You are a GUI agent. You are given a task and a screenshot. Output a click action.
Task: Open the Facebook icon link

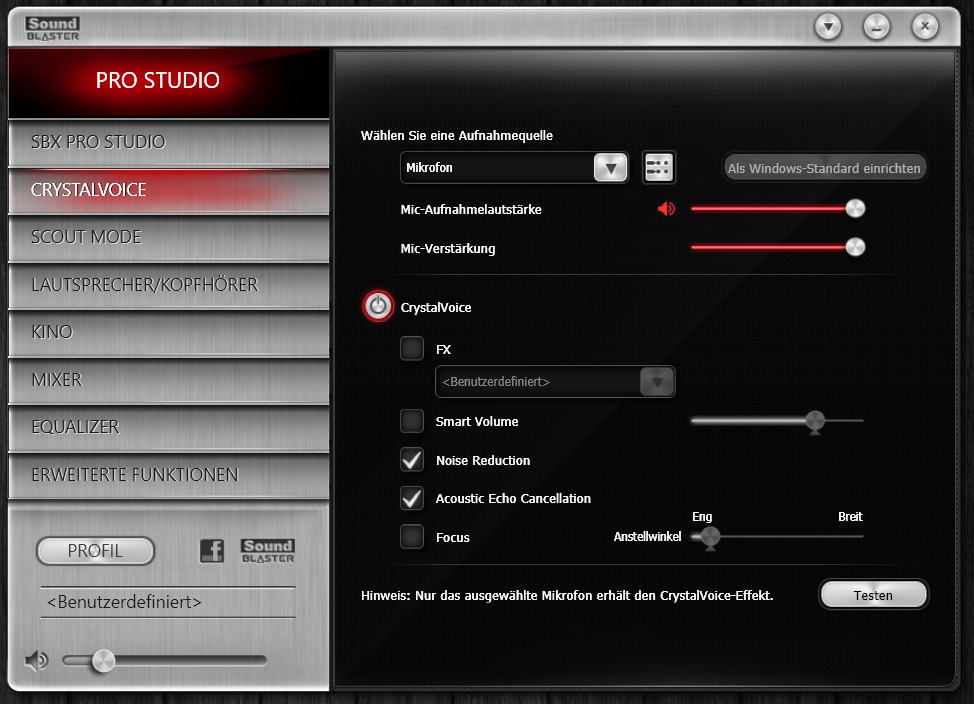[x=212, y=551]
